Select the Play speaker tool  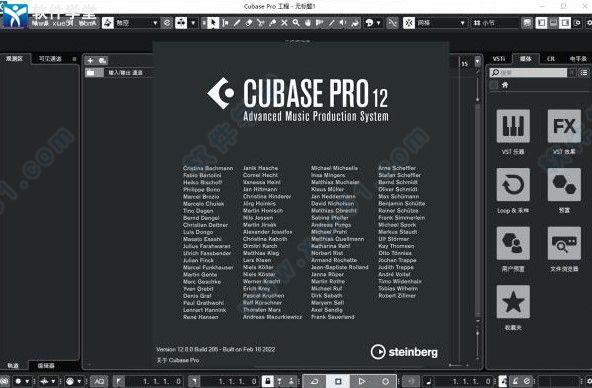(x=343, y=23)
